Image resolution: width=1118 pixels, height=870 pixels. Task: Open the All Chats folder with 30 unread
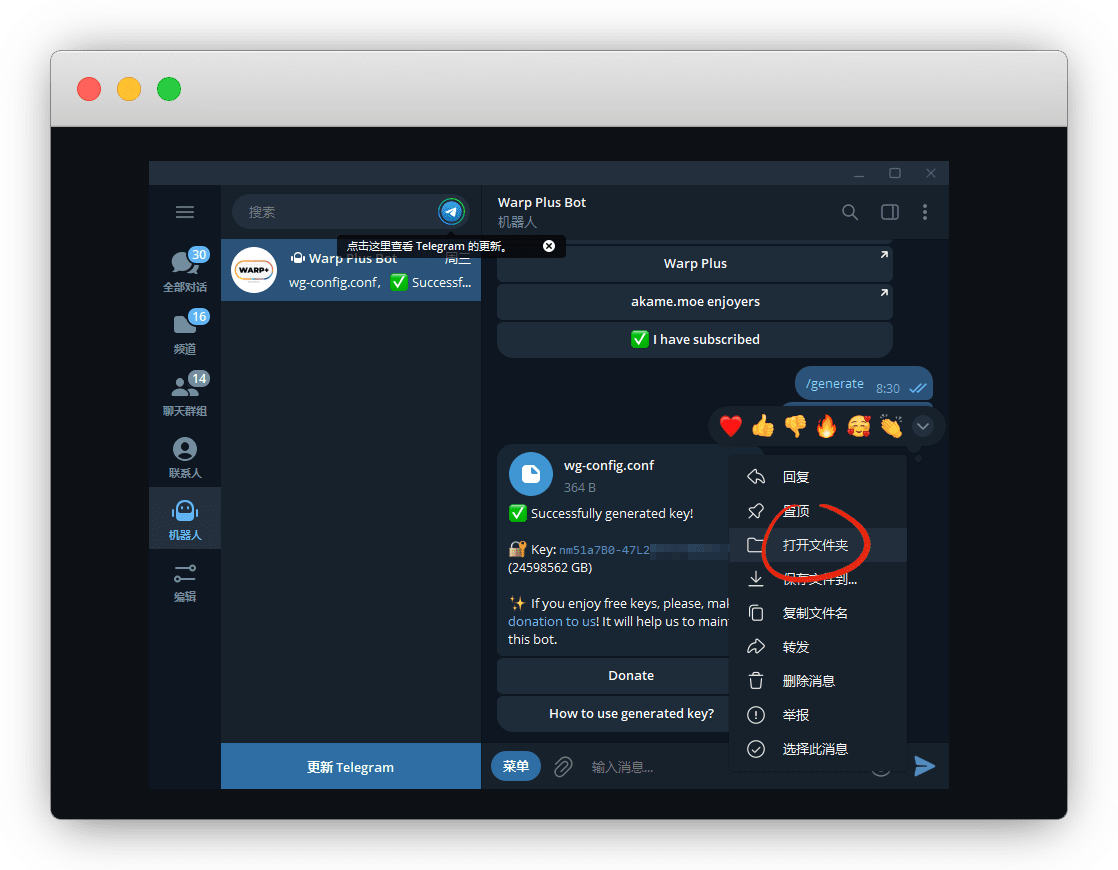tap(185, 270)
